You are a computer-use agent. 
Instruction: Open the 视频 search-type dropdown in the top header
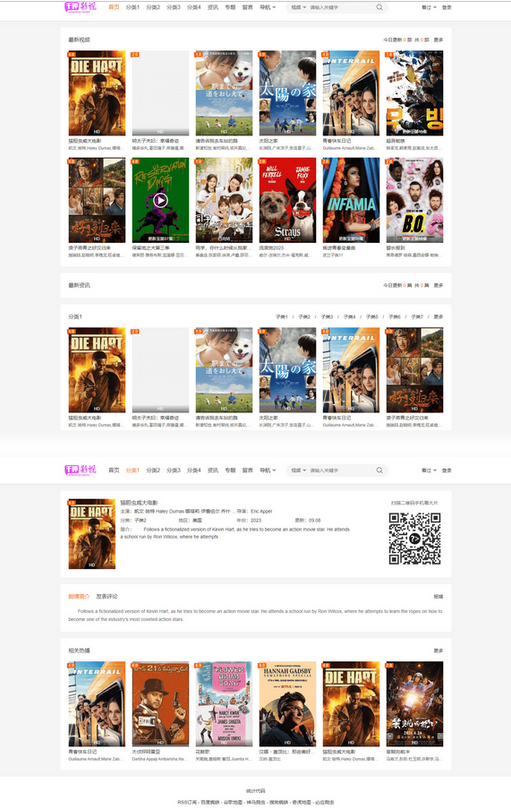coord(298,7)
